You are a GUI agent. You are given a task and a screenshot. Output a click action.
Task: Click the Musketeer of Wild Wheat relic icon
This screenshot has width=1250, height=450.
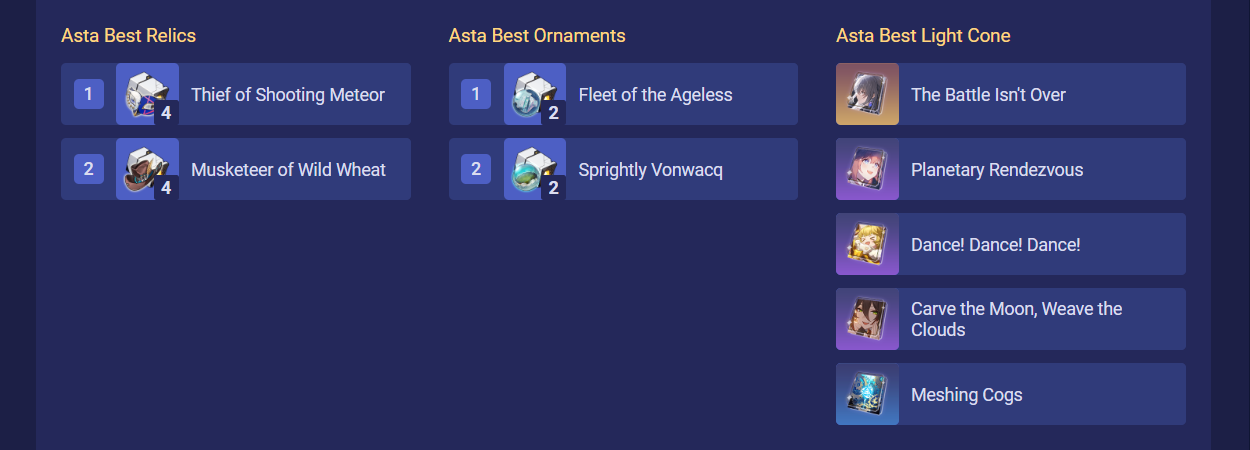point(147,169)
